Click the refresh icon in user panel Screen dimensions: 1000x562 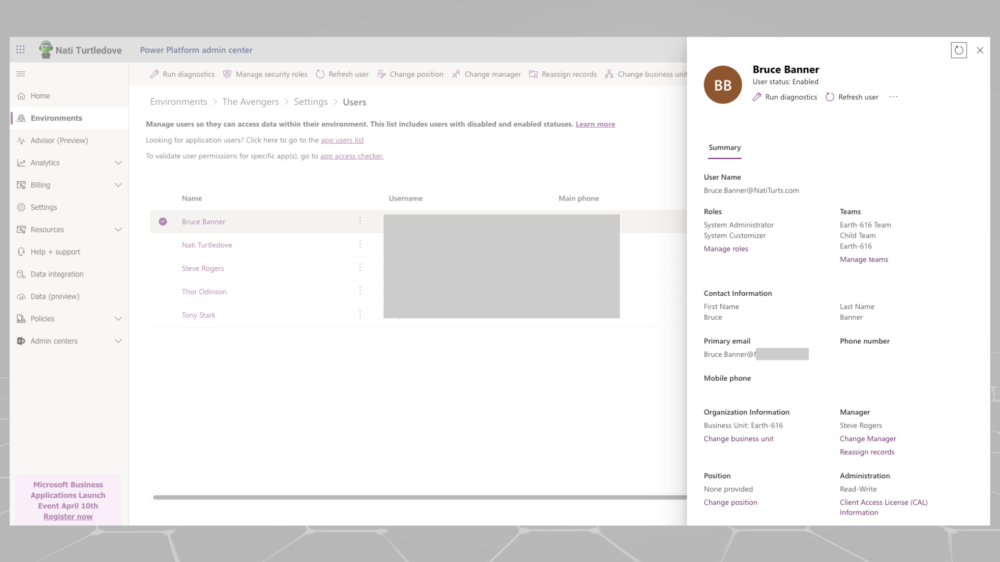pyautogui.click(x=958, y=50)
